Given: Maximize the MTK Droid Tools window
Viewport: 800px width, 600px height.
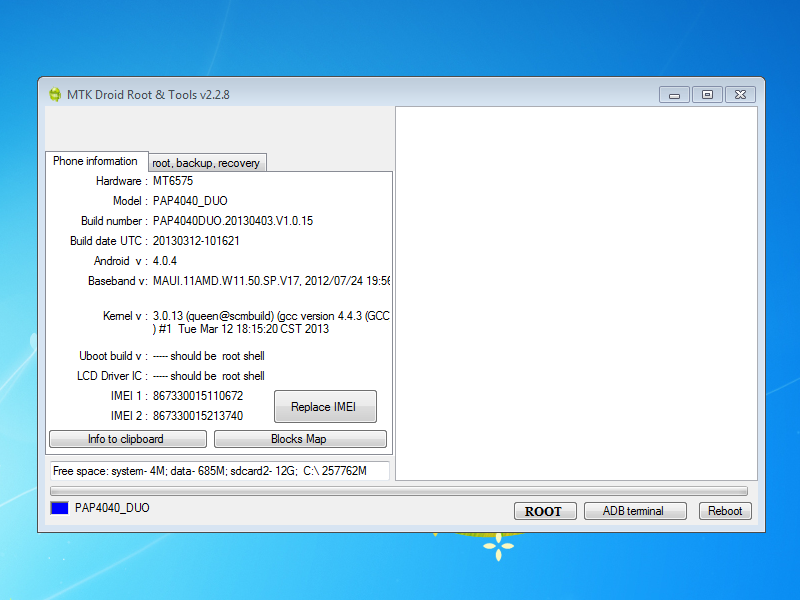Looking at the screenshot, I should pyautogui.click(x=707, y=95).
